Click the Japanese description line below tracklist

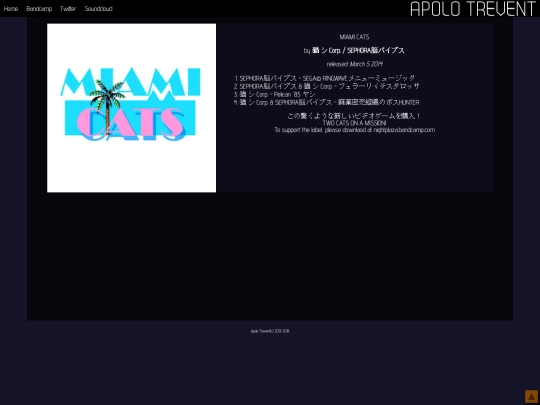tap(354, 116)
